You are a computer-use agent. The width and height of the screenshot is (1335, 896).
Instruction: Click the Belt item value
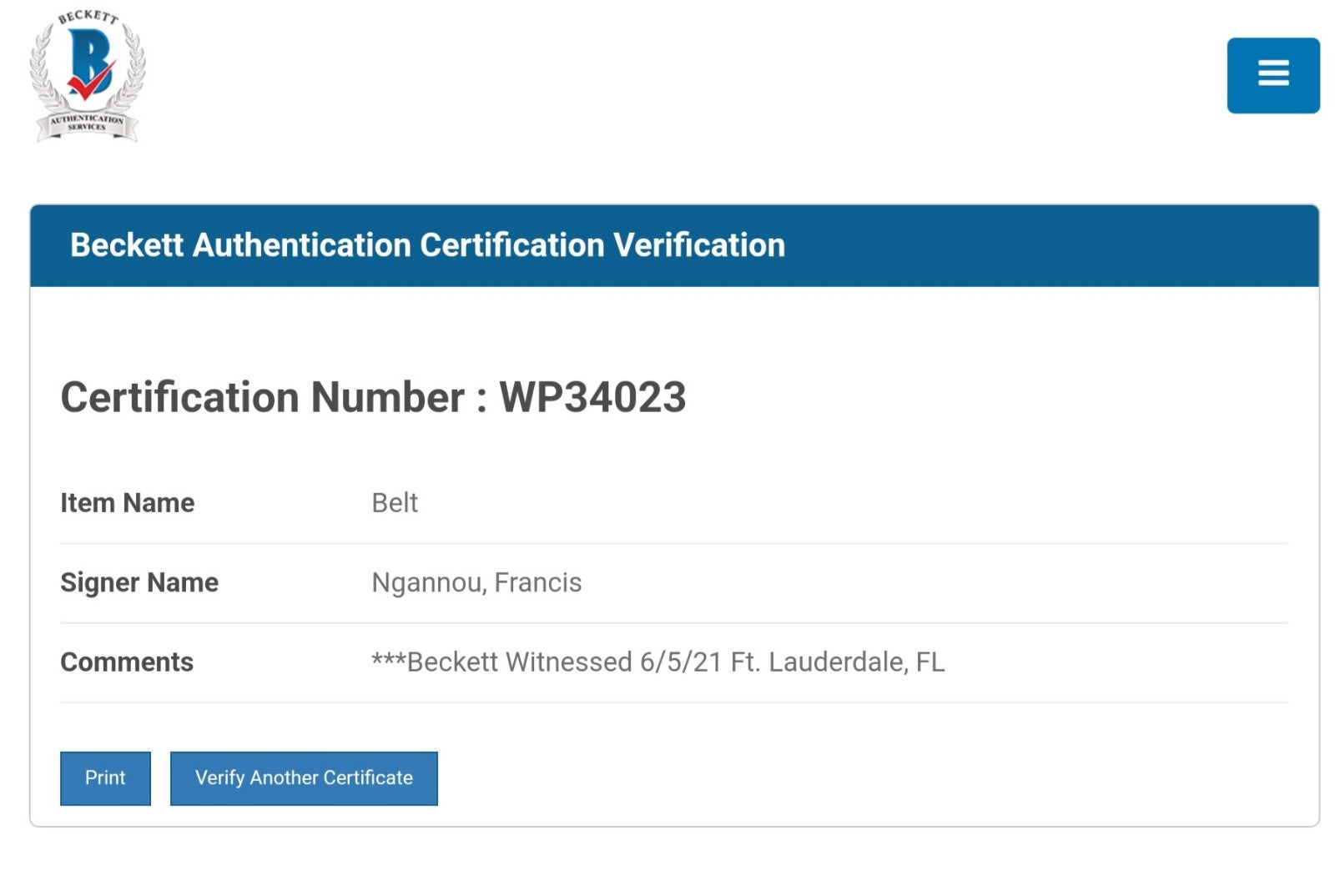point(395,503)
